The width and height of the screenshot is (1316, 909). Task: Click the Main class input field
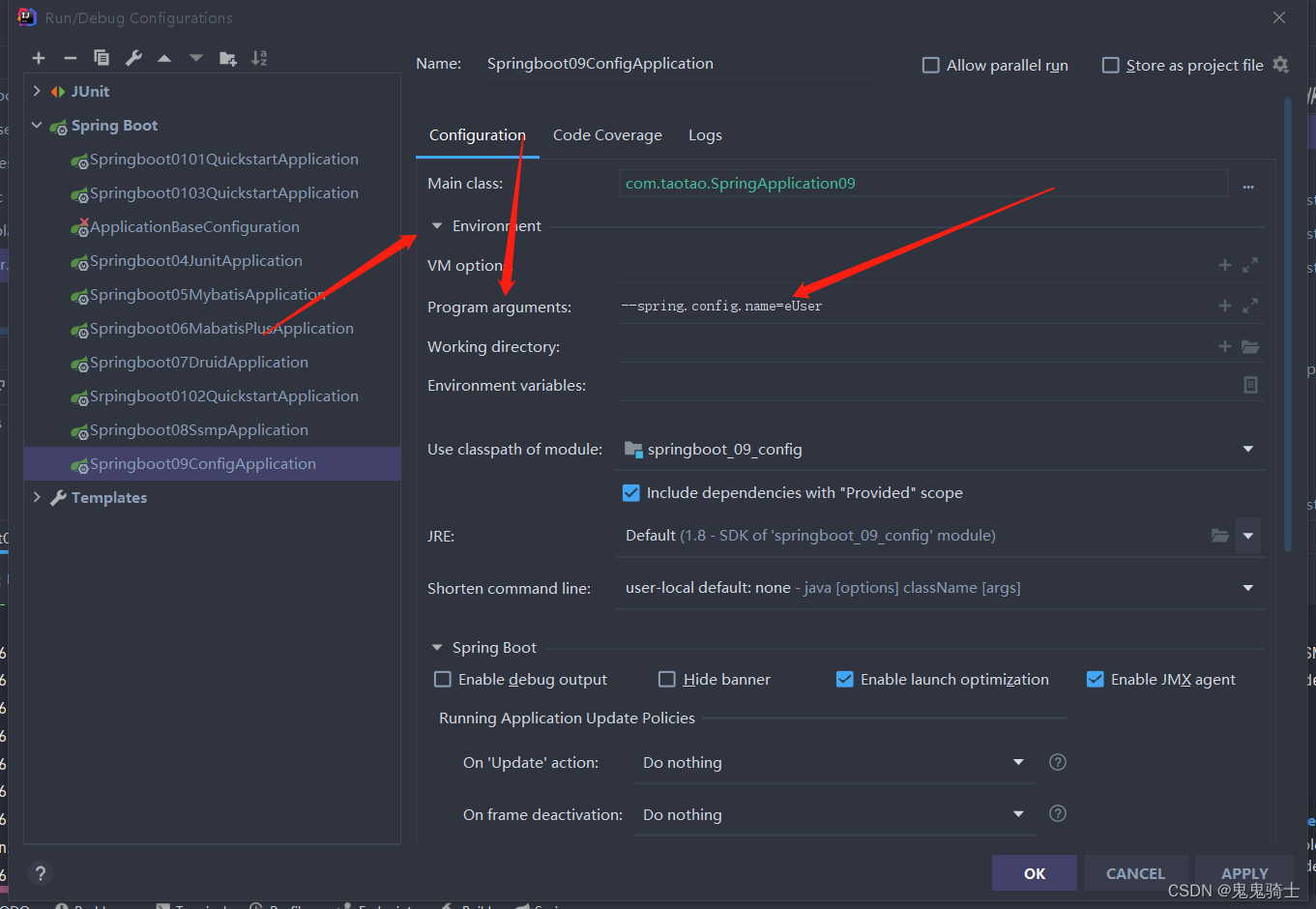click(x=923, y=184)
